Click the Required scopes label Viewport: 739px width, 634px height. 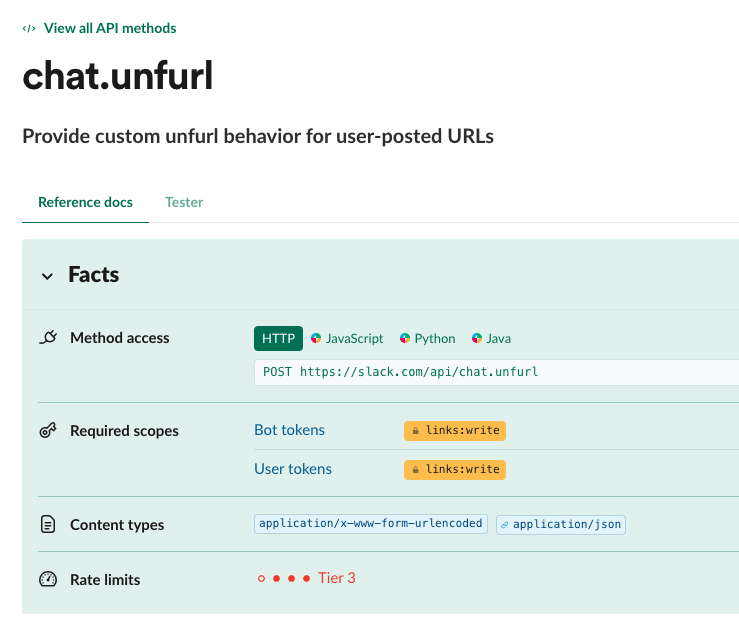point(124,431)
